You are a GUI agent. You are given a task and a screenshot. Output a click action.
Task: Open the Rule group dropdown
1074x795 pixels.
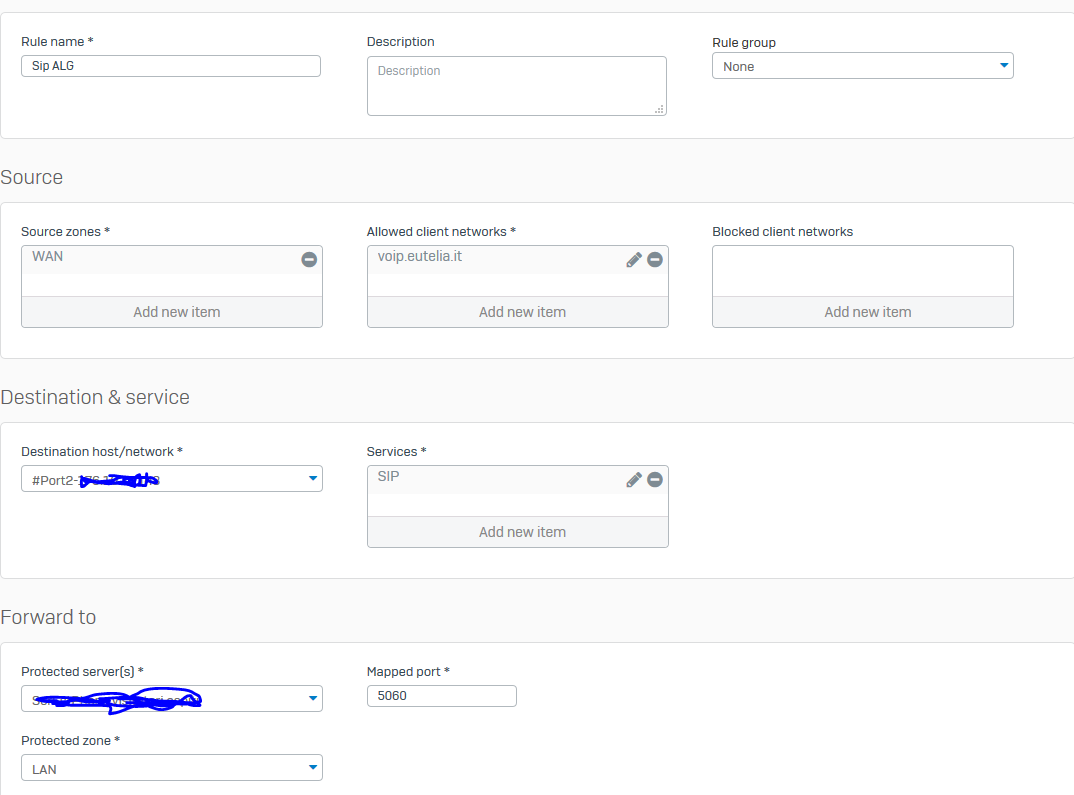(x=862, y=66)
